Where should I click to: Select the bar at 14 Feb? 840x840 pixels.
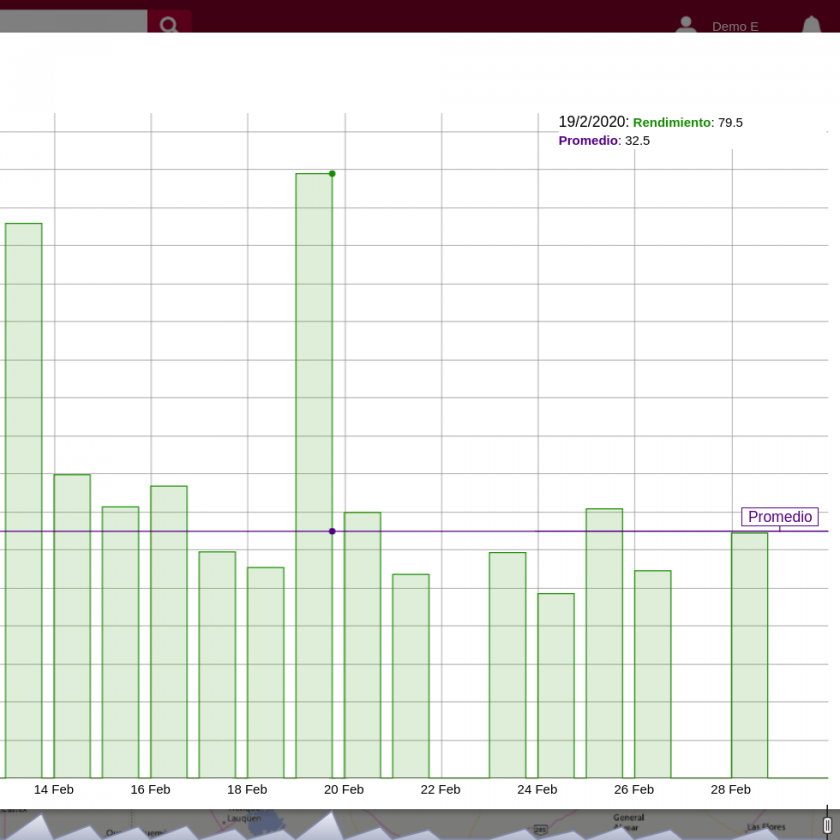tap(72, 626)
